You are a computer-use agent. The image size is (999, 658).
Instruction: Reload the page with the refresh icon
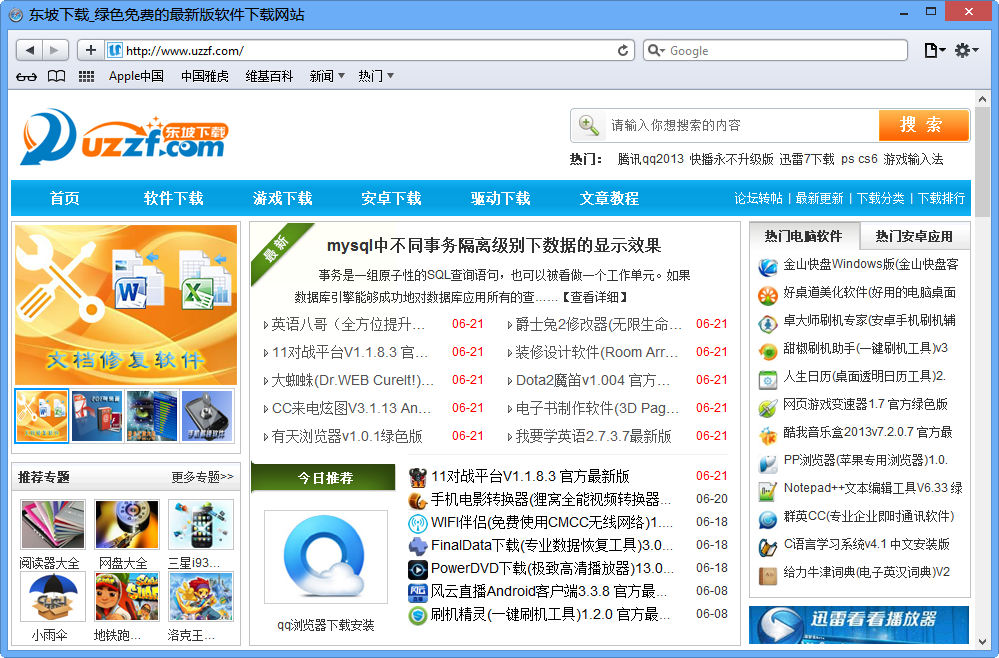[x=622, y=50]
